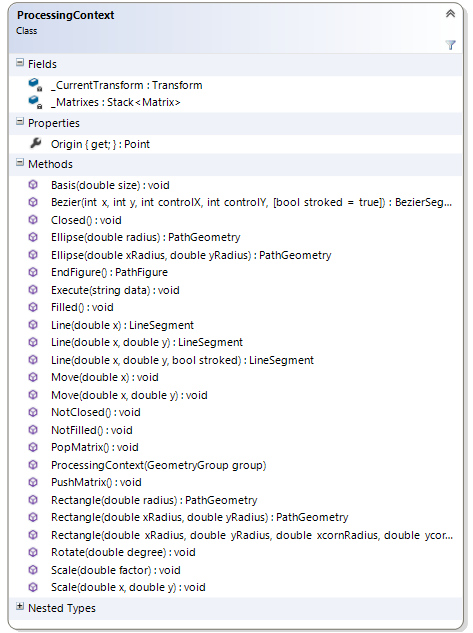Screen dimensions: 473x633
Task: Click the _CurrentTransform private field icon
Action: (x=35, y=85)
